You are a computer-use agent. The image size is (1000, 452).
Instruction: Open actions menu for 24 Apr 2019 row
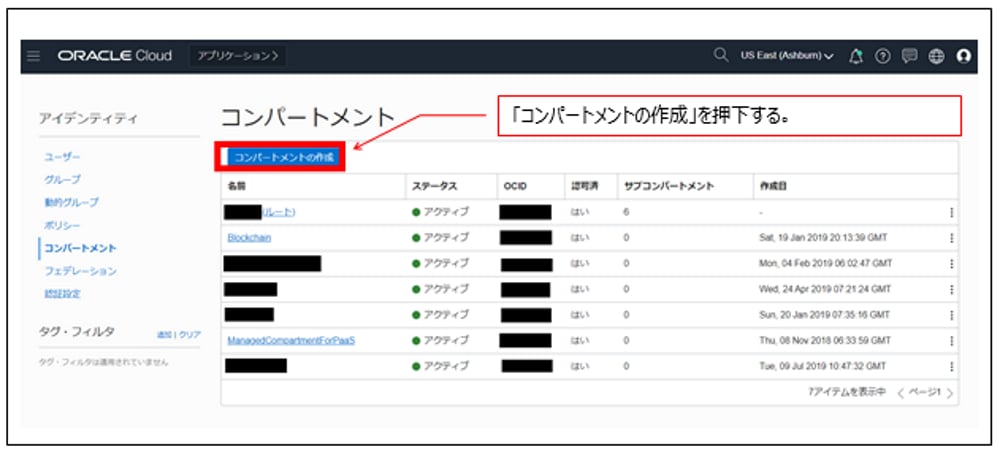pyautogui.click(x=951, y=289)
